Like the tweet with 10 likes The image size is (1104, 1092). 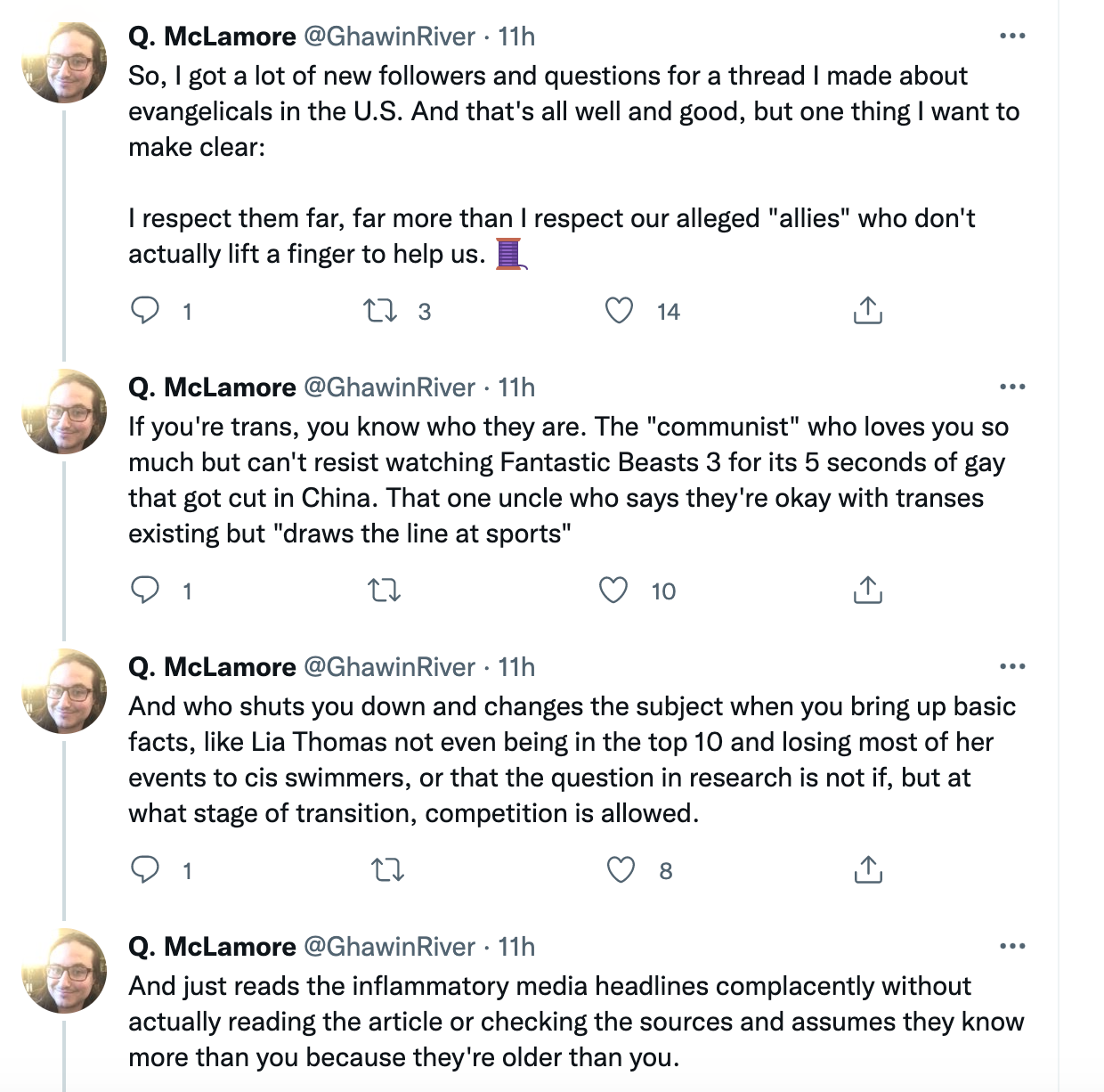(613, 591)
